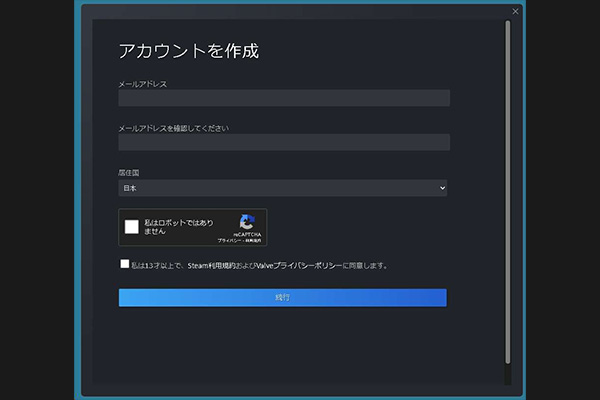Image resolution: width=600 pixels, height=400 pixels.
Task: Click the chevron arrow on the country selector
Action: [442, 188]
